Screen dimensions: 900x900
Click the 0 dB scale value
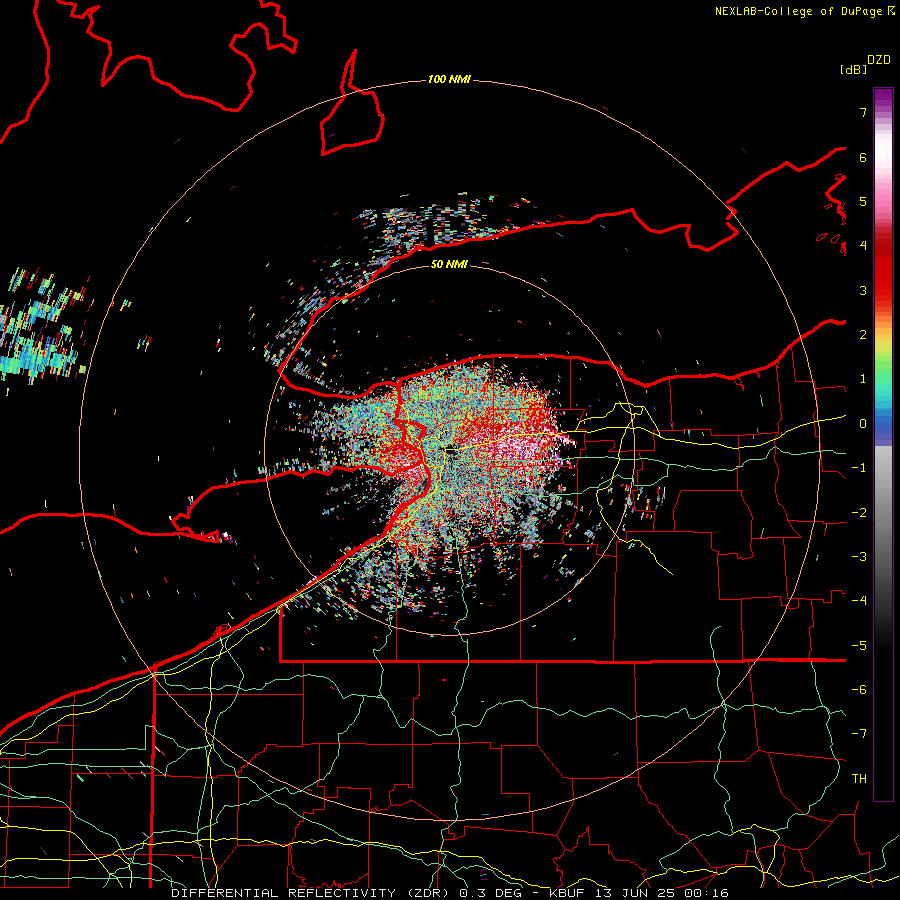click(863, 424)
